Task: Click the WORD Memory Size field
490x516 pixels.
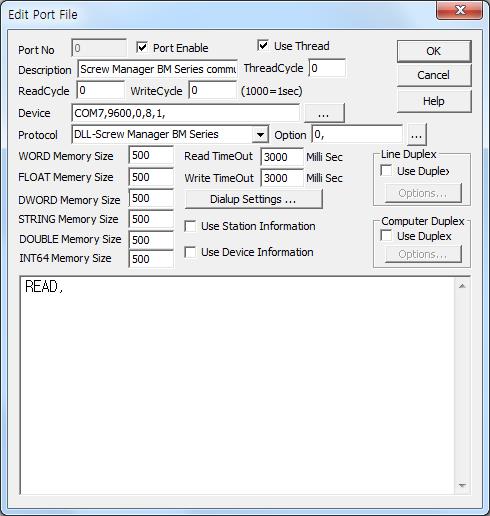Action: [151, 155]
